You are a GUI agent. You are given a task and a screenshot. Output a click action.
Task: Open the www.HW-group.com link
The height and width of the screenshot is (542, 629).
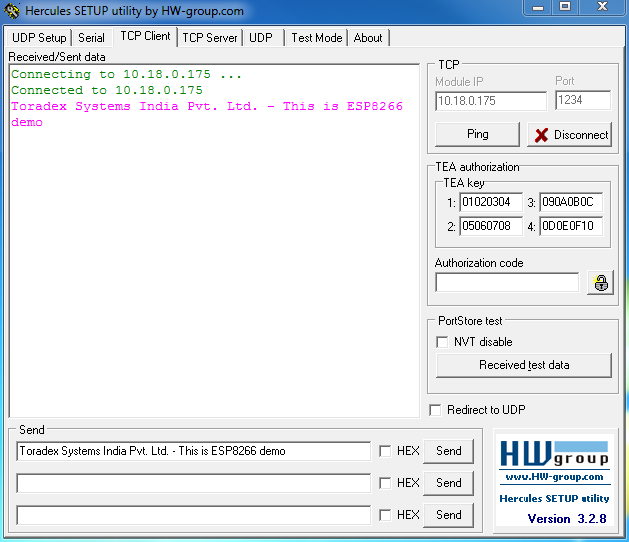554,477
